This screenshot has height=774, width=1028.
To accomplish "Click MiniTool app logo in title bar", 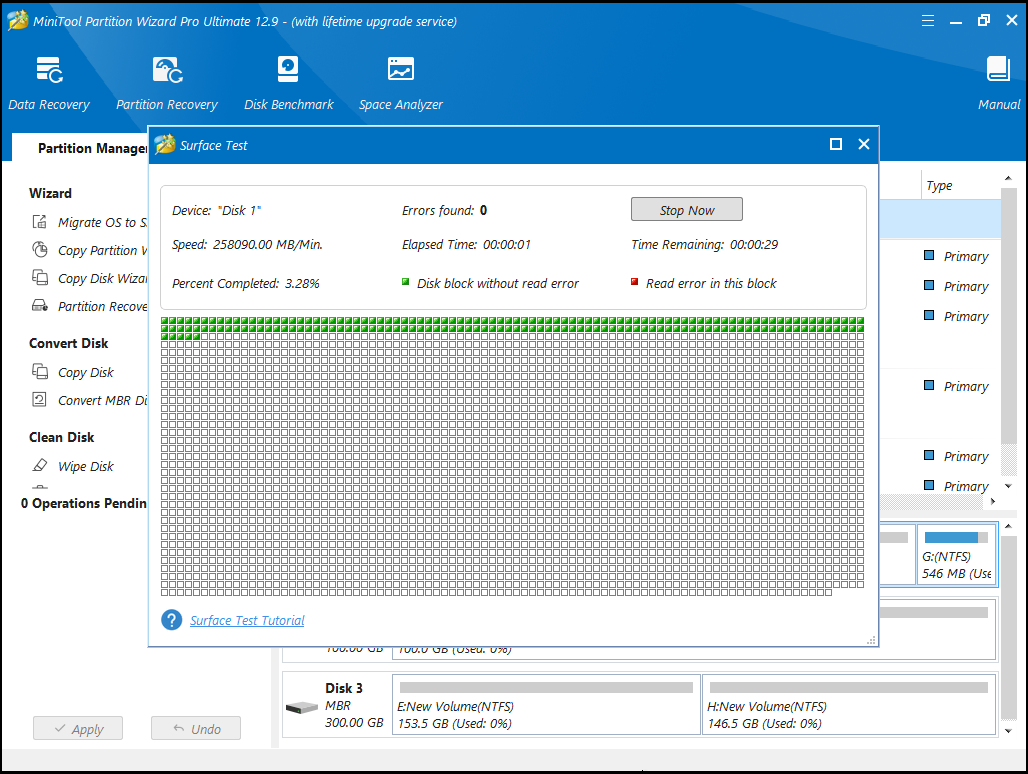I will pos(18,20).
